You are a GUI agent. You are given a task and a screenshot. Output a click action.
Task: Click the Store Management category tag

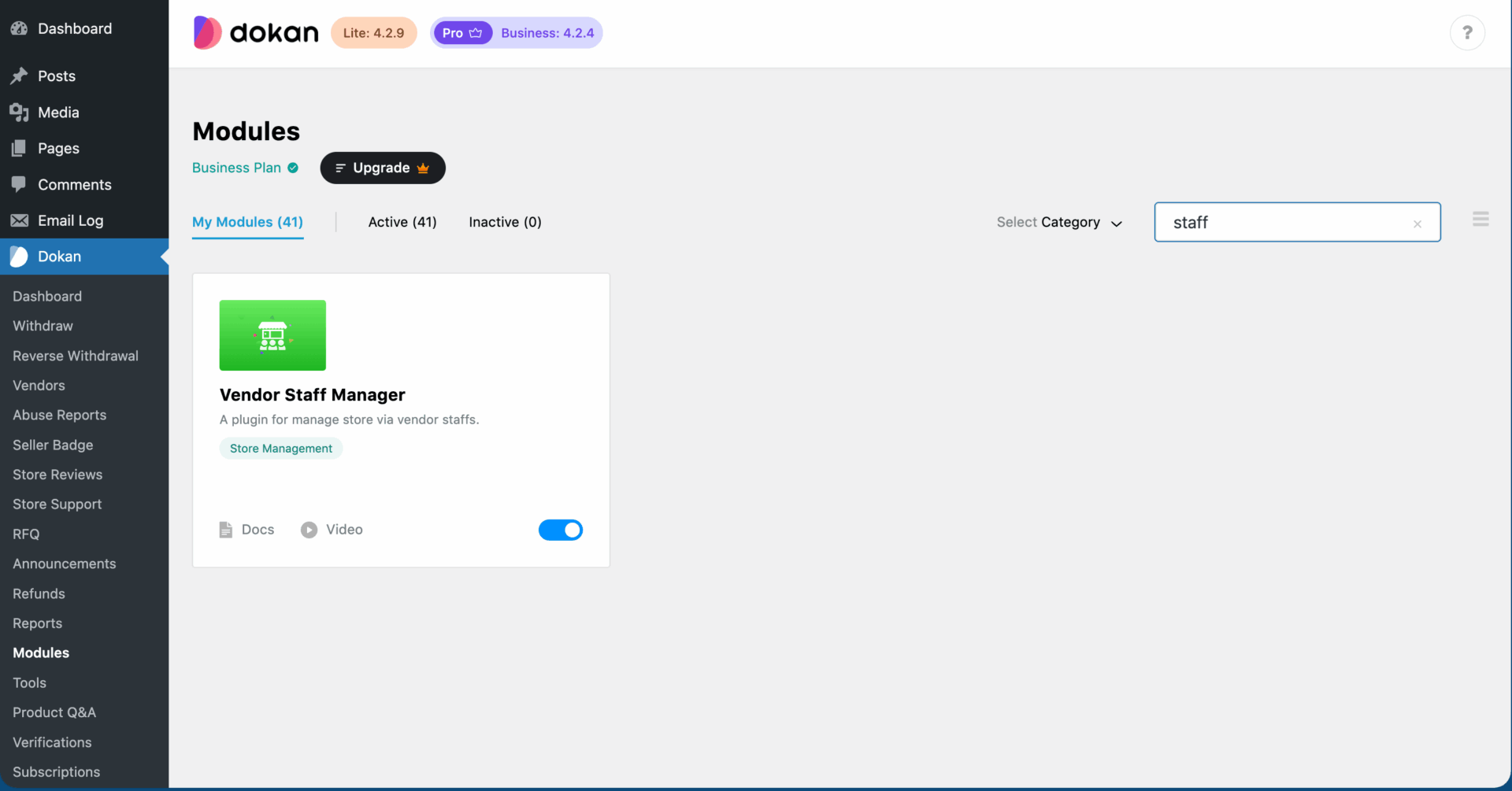[x=281, y=448]
